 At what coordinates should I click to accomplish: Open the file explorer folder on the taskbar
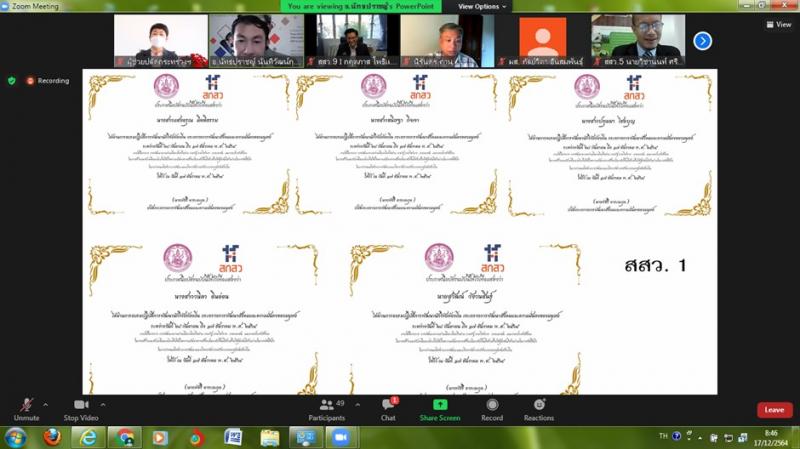[269, 438]
